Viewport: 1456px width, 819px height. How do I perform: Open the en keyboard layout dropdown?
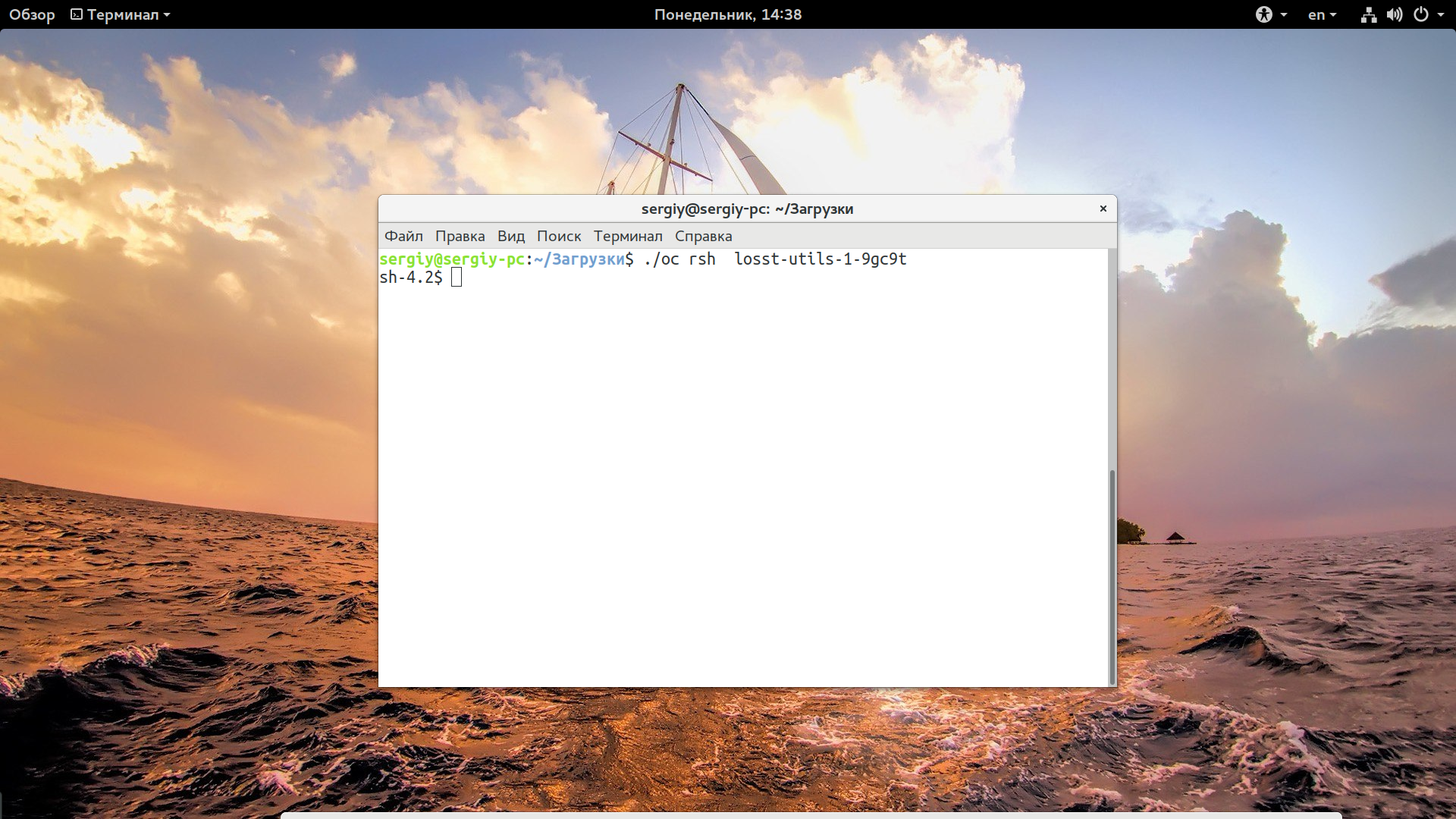(1322, 14)
